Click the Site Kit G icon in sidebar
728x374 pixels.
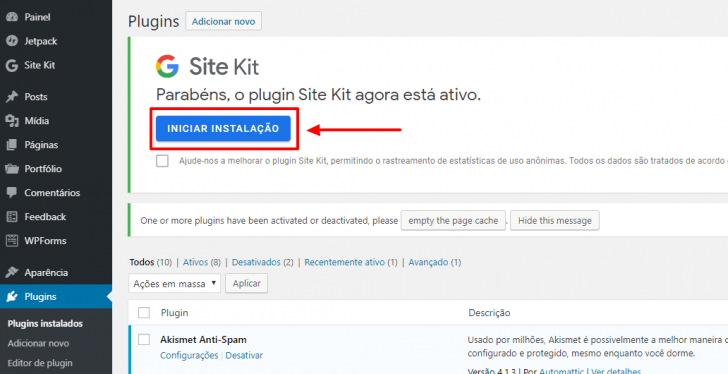pyautogui.click(x=12, y=65)
